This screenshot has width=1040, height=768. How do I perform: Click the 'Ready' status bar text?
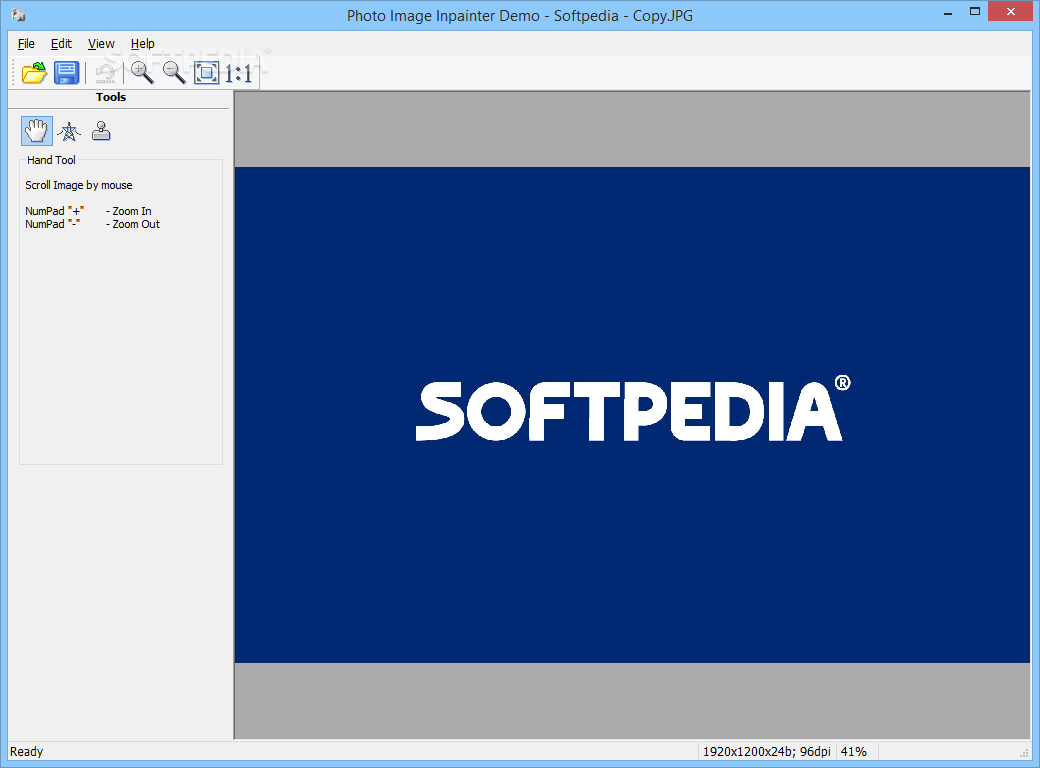[x=27, y=752]
